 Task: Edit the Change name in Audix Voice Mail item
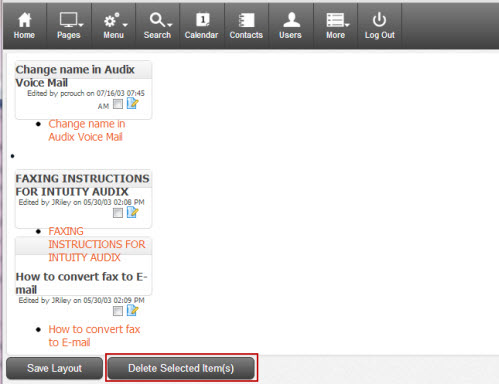pyautogui.click(x=132, y=104)
